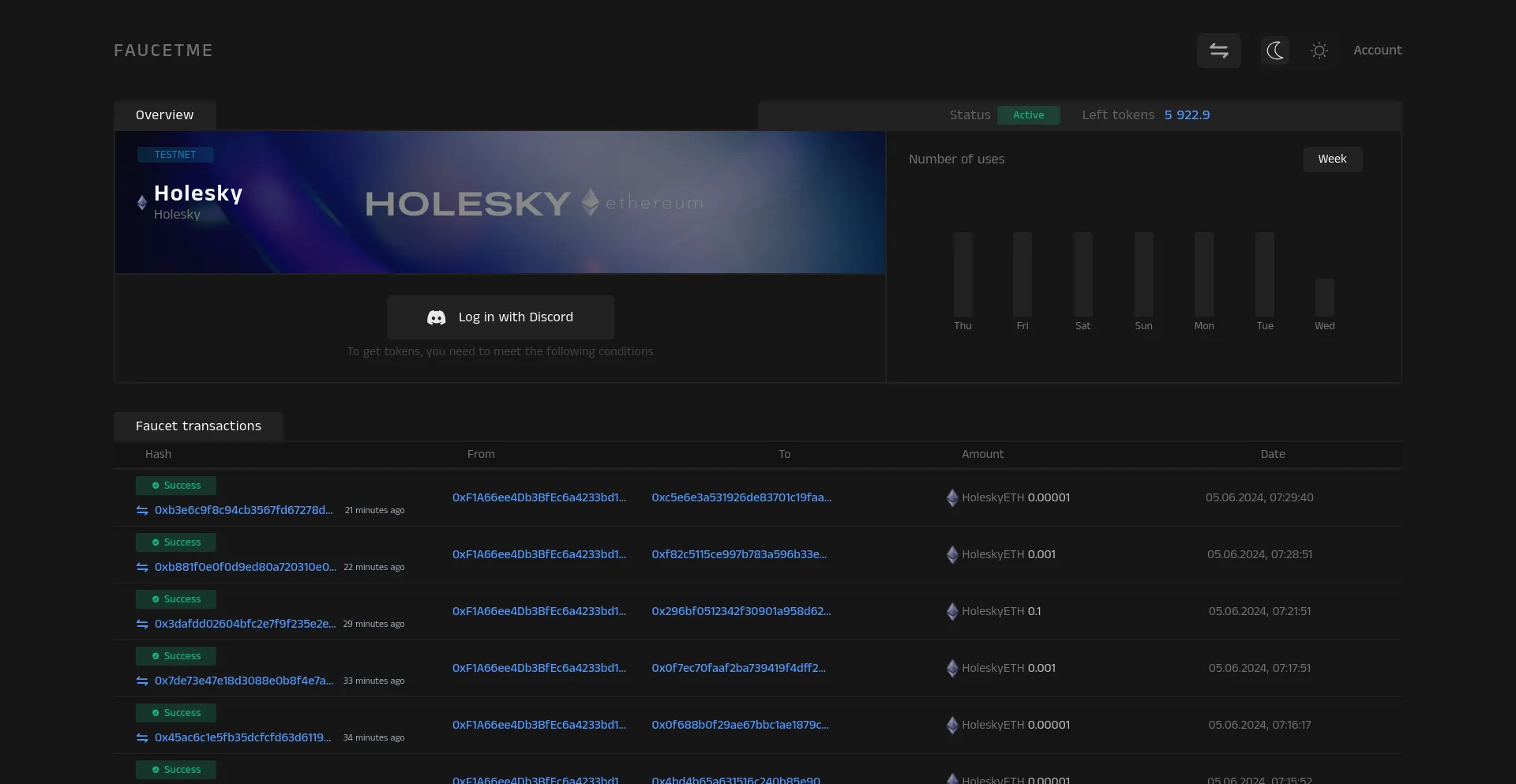Click the Tue bar in usage chart
Viewport: 1516px width, 784px height.
pos(1265,274)
